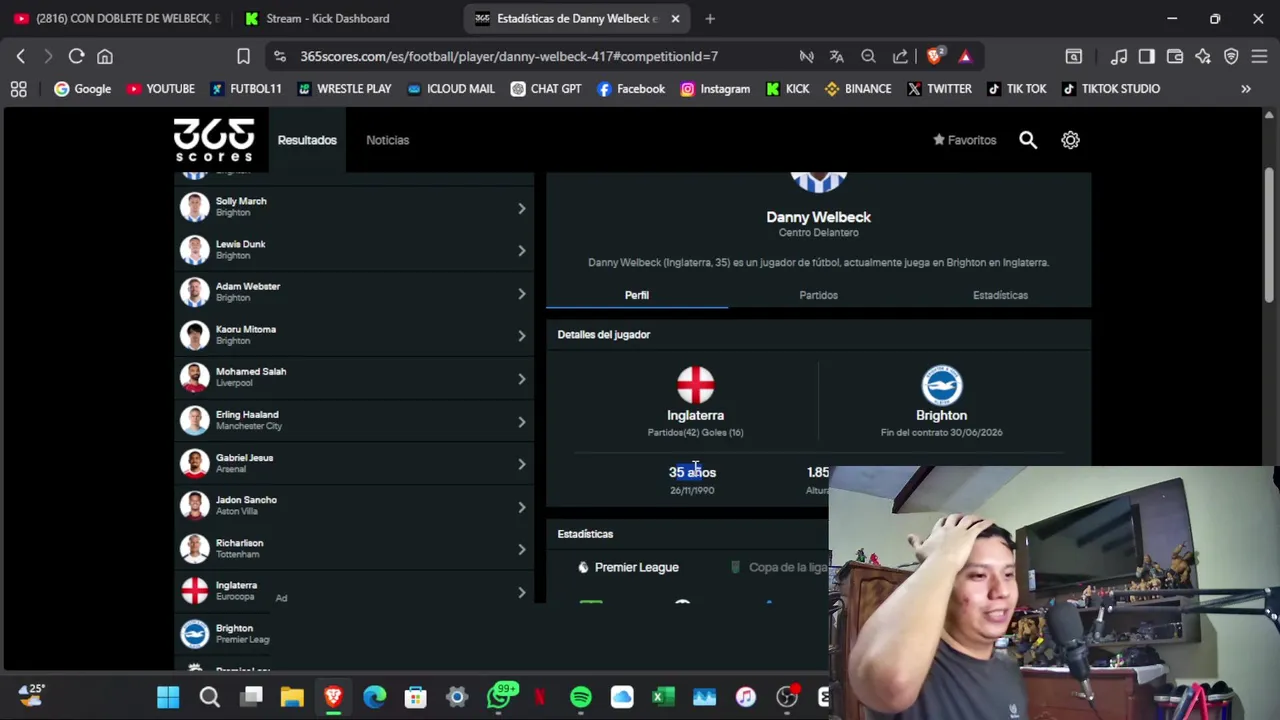Open the Brave VPN shield icon

coord(1231,56)
